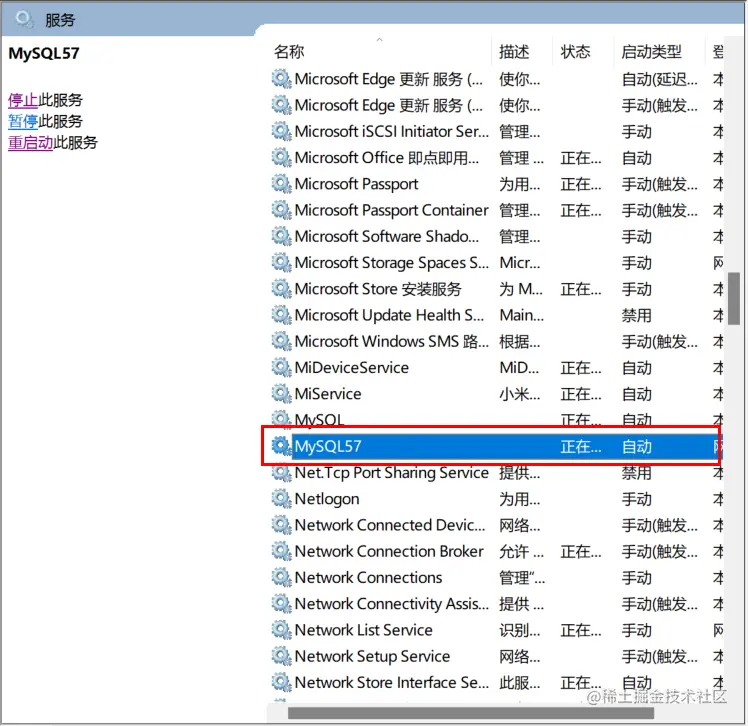The image size is (748, 726).
Task: Click the gear icon of Microsoft Store 安装服务
Action: pyautogui.click(x=281, y=289)
